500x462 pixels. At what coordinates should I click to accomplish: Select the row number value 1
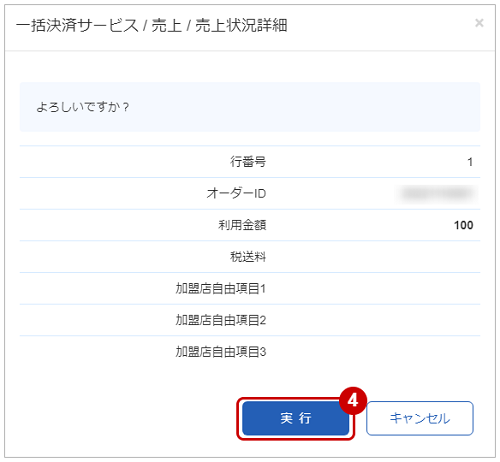(x=470, y=162)
